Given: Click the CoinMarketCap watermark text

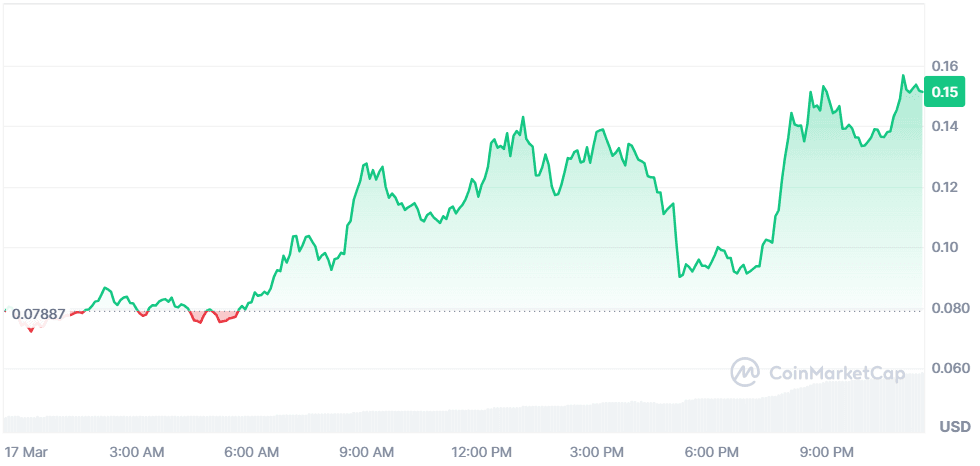Looking at the screenshot, I should [x=835, y=373].
